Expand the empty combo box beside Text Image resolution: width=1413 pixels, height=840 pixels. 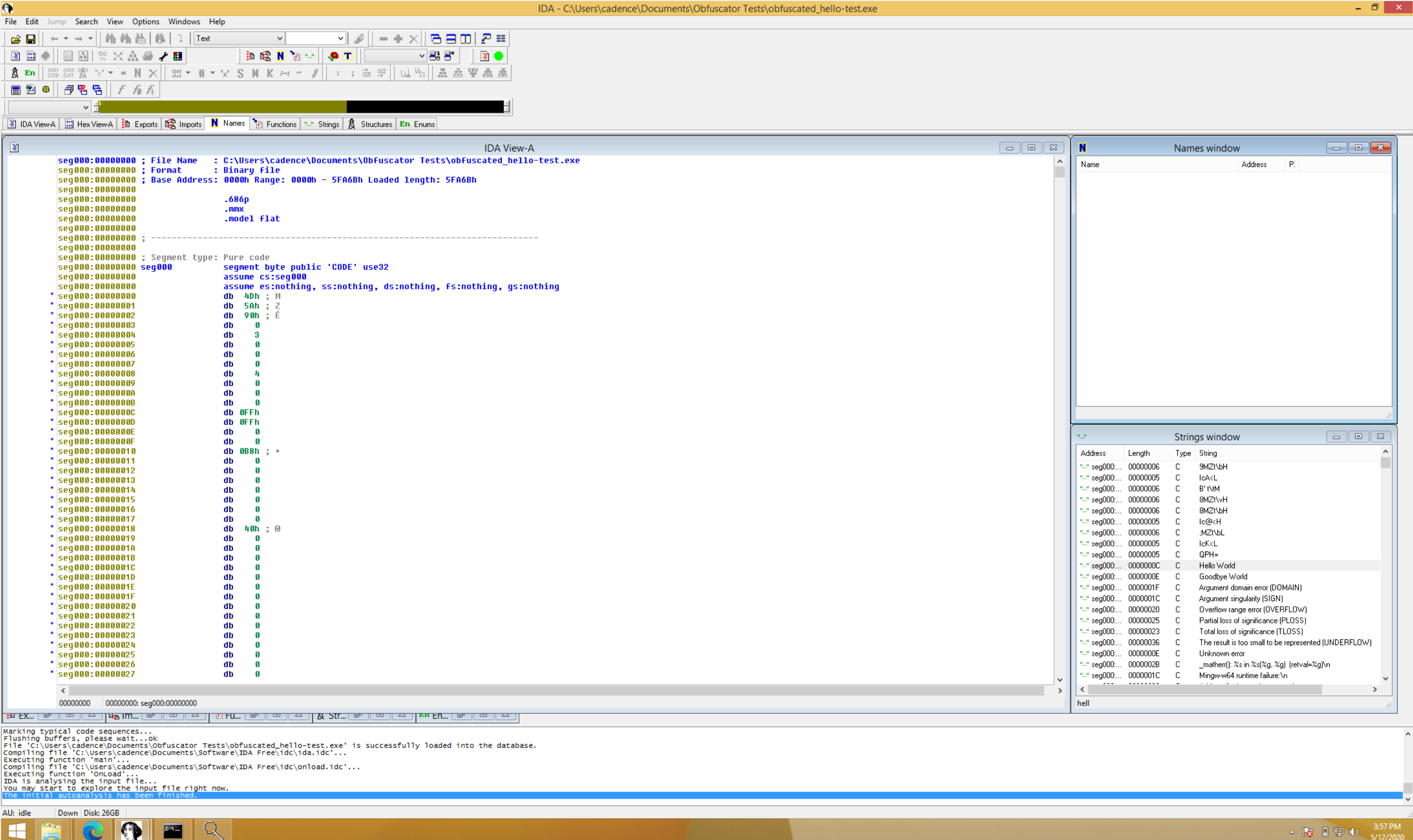(340, 38)
